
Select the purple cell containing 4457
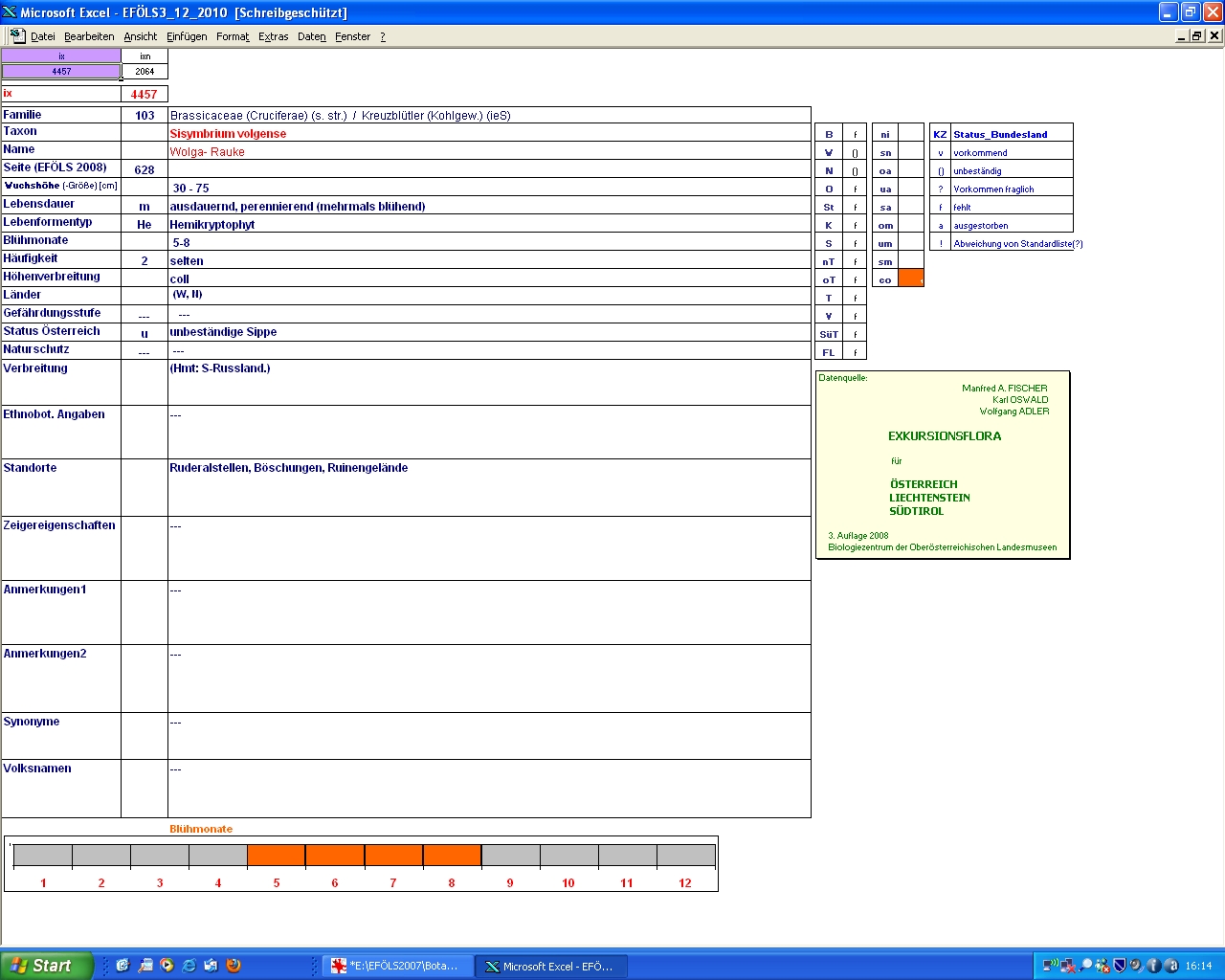(x=61, y=71)
